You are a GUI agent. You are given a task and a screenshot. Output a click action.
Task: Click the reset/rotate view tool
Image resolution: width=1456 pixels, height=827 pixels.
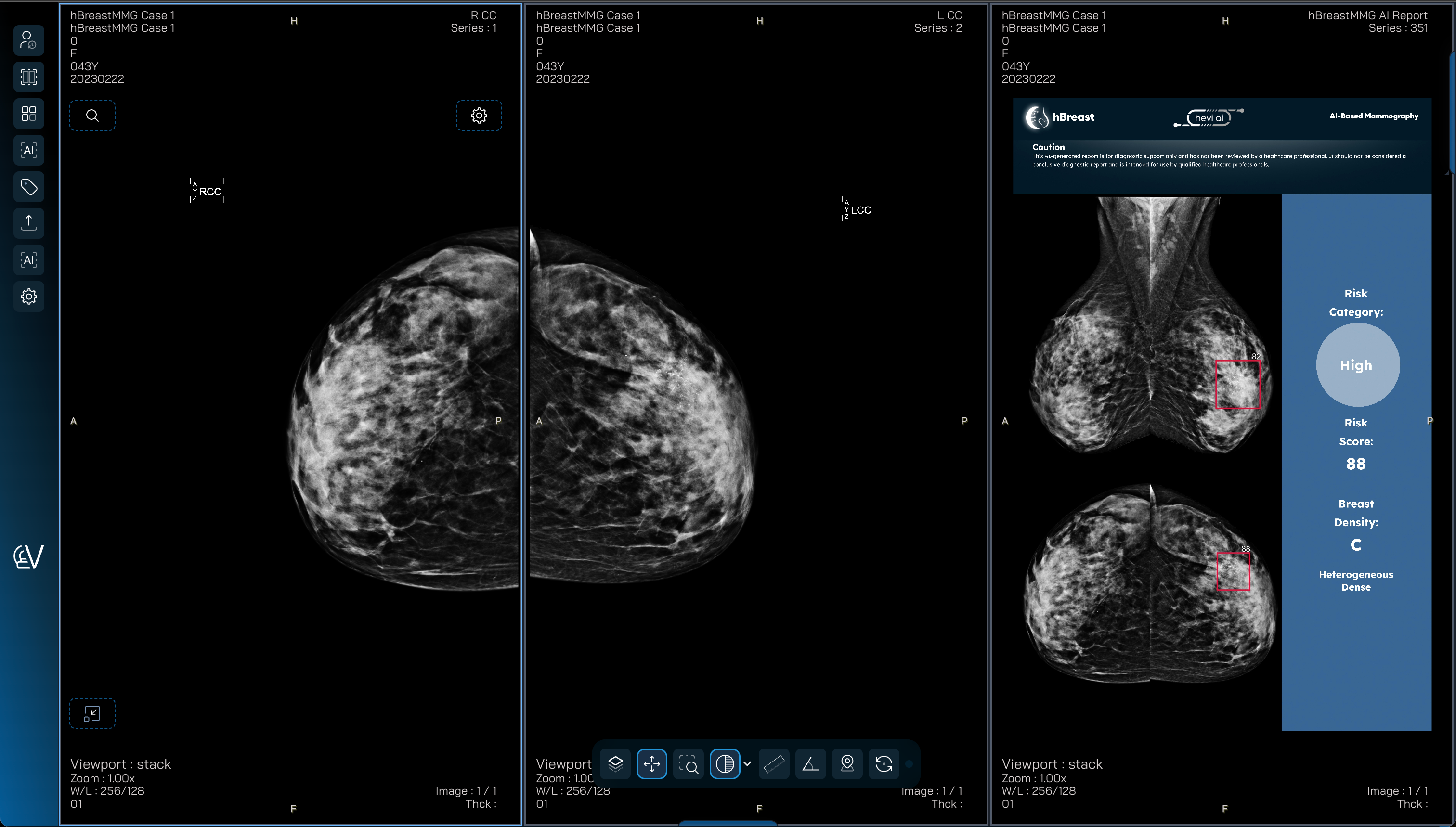click(884, 764)
